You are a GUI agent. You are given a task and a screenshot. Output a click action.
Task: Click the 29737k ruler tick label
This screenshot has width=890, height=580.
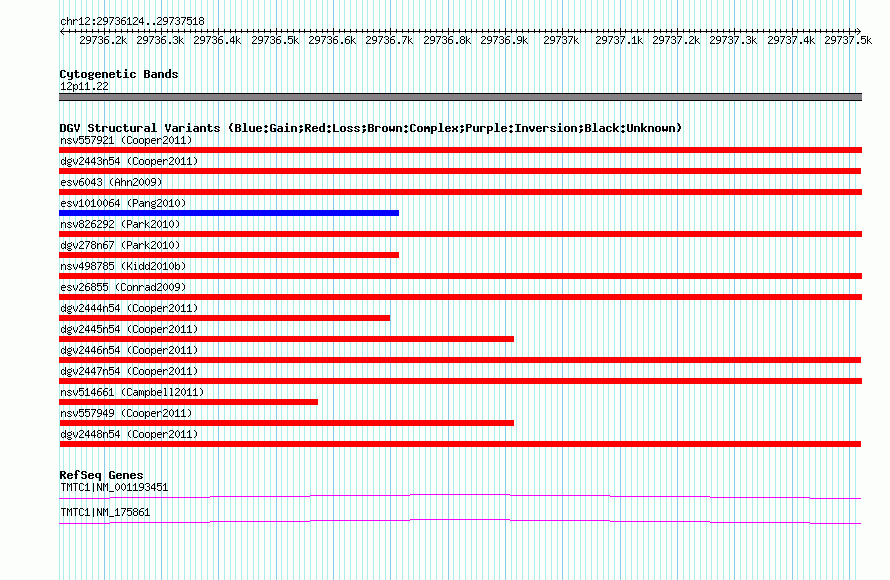(x=561, y=40)
